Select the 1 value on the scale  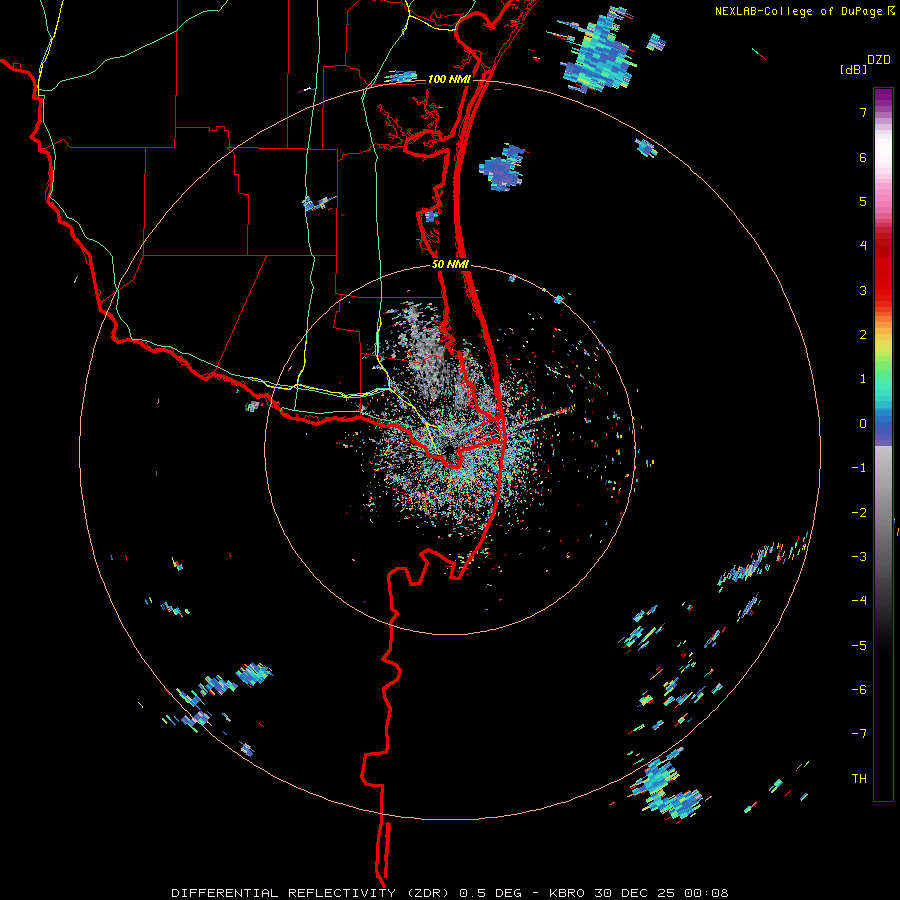863,379
